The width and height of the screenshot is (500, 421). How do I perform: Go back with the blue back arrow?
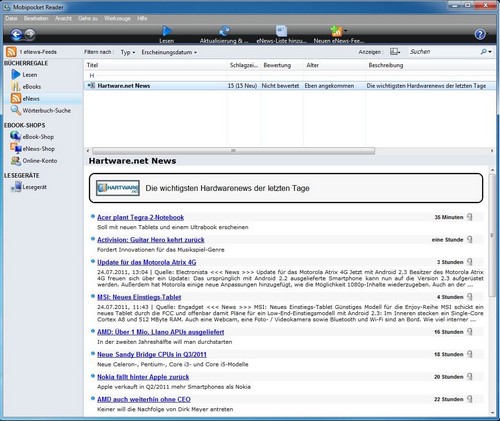point(16,34)
